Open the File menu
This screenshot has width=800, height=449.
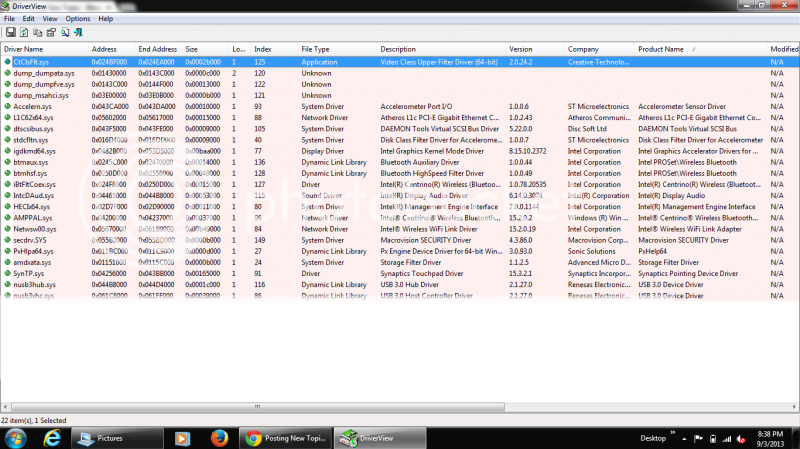coord(9,19)
